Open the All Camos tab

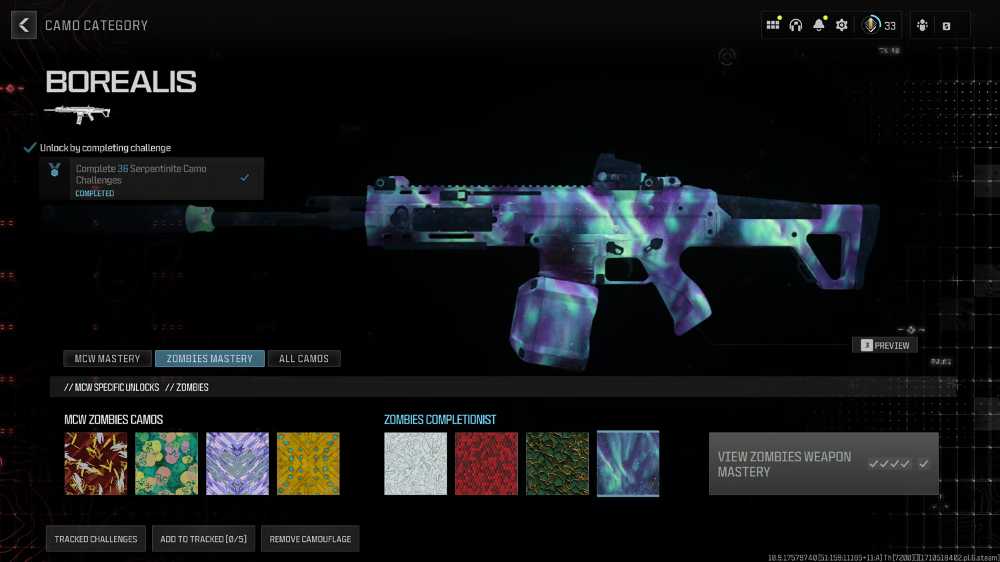(304, 359)
